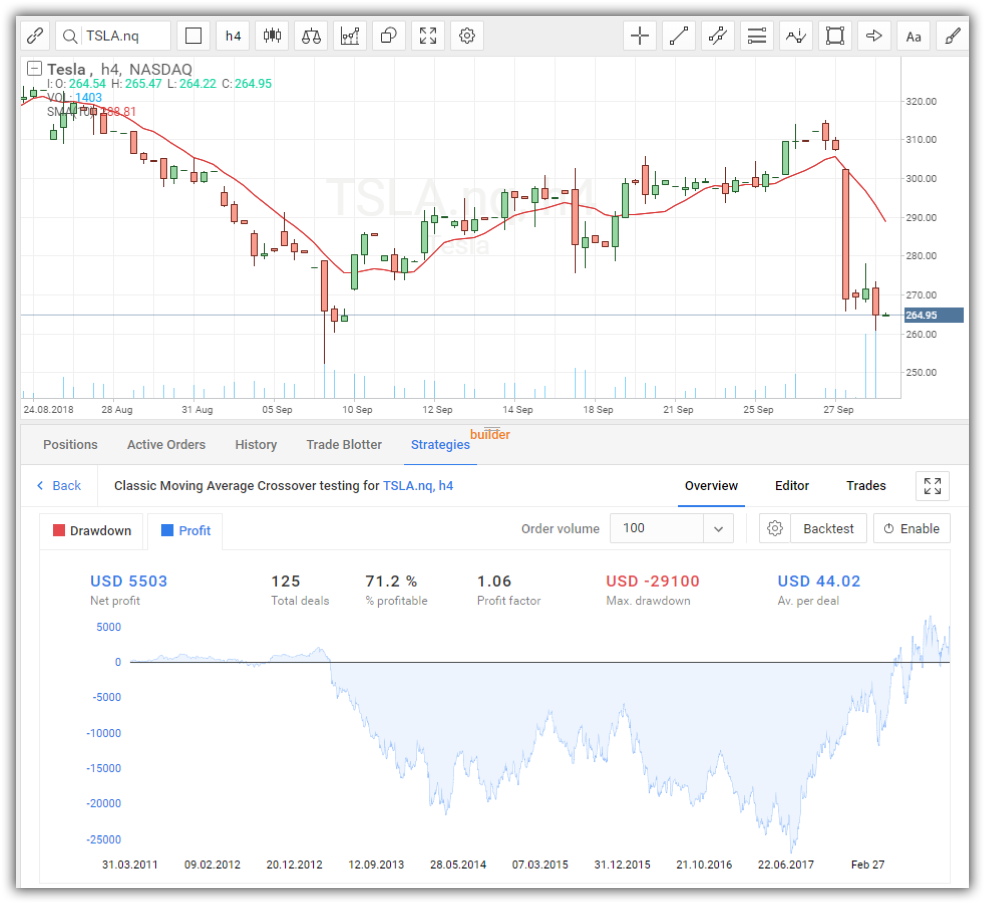Open the h4 timeframe selector
The width and height of the screenshot is (985, 904).
(x=233, y=36)
